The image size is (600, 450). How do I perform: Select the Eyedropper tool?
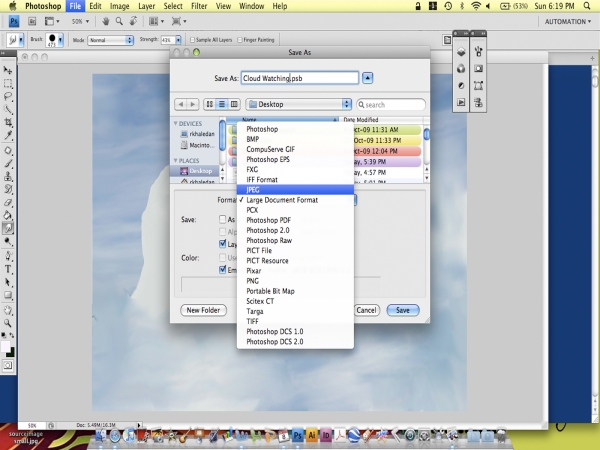tap(8, 135)
